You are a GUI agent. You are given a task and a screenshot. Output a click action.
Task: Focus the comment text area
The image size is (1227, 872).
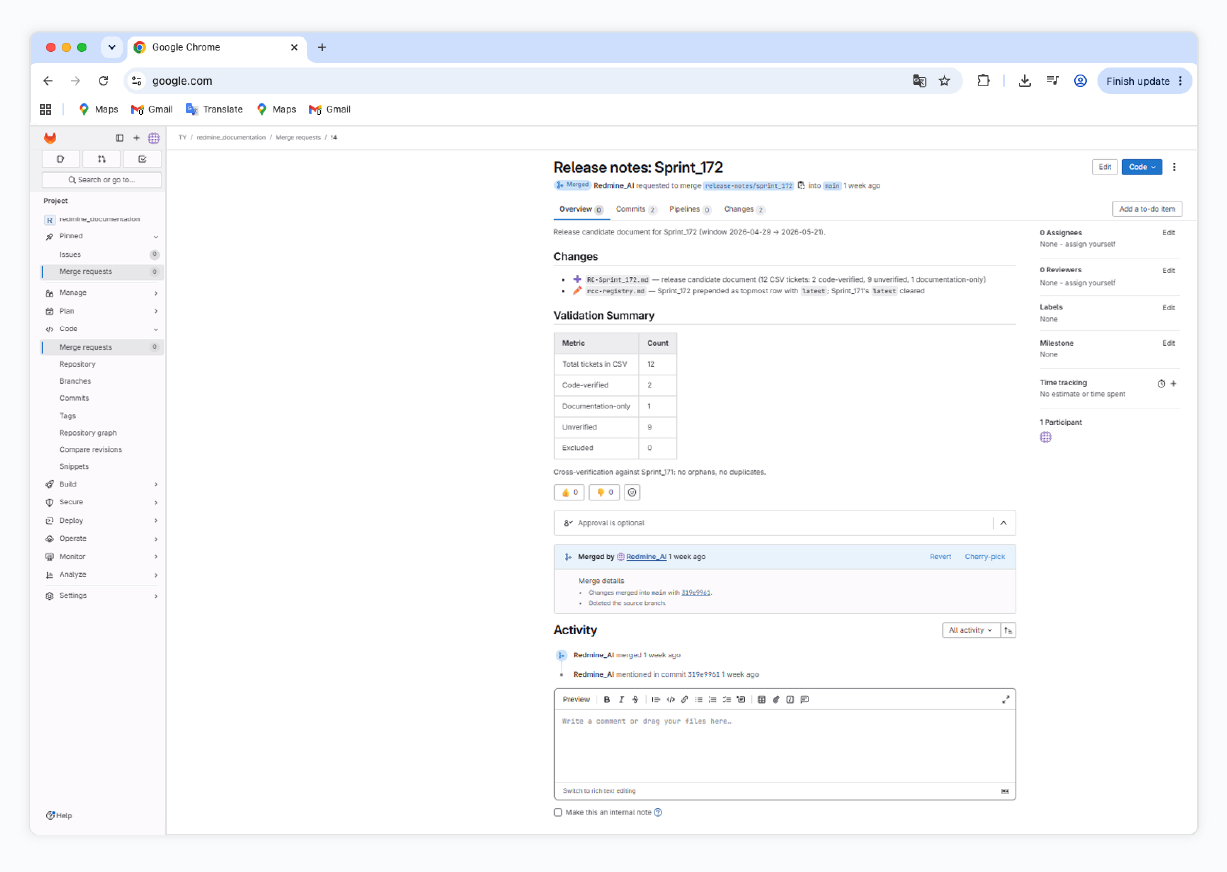click(x=785, y=745)
